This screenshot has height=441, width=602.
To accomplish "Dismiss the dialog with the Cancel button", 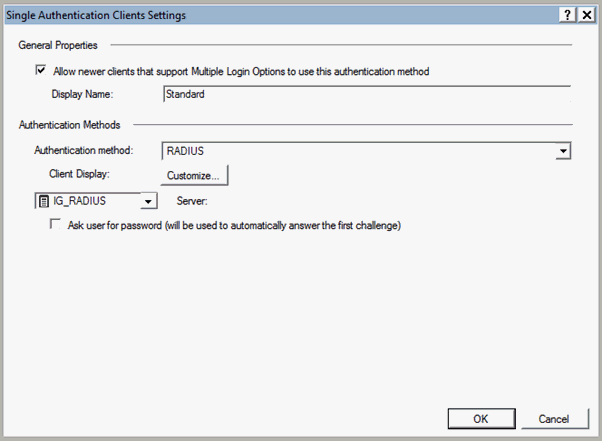I will point(553,418).
